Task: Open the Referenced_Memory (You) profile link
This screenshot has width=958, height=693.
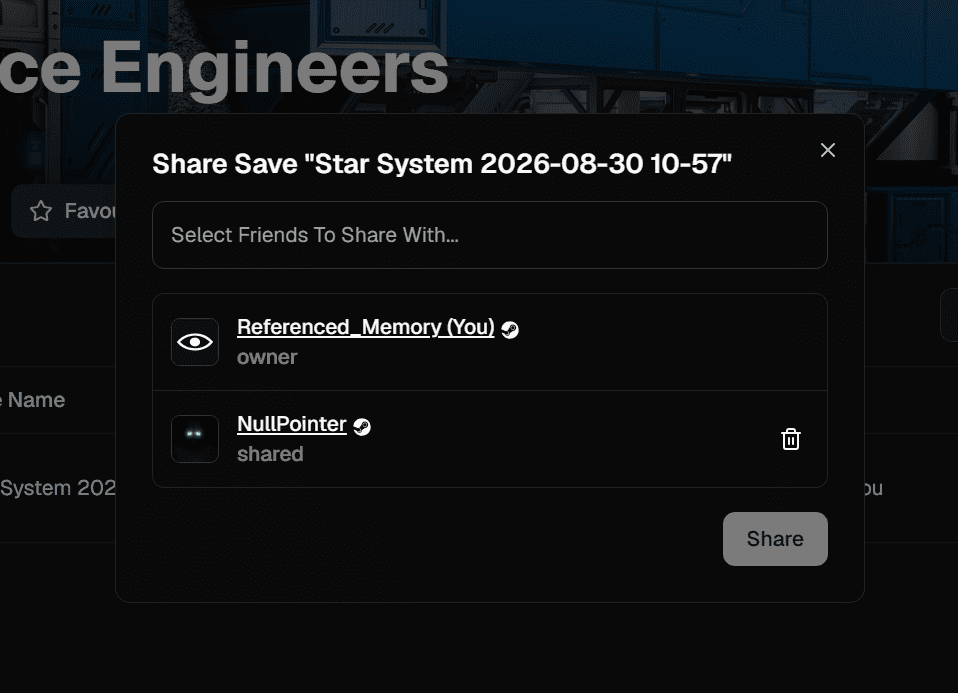Action: [365, 327]
